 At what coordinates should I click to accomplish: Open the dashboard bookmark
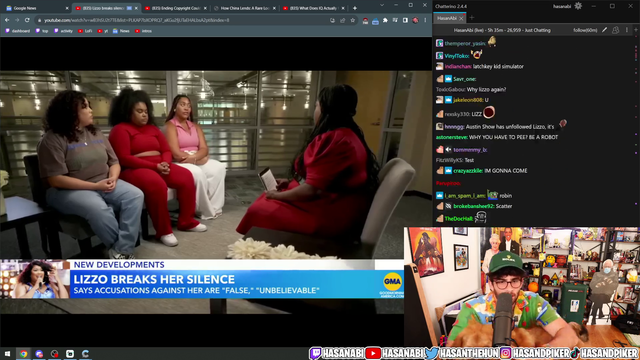coord(18,31)
